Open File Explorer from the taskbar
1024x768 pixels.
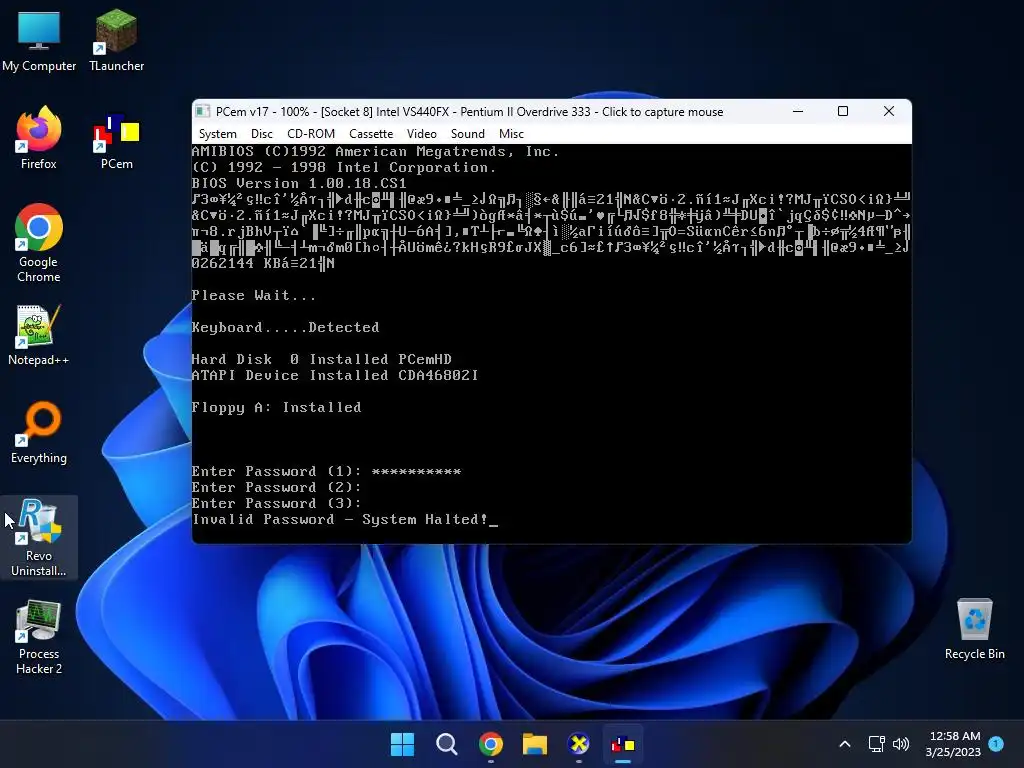pos(535,744)
